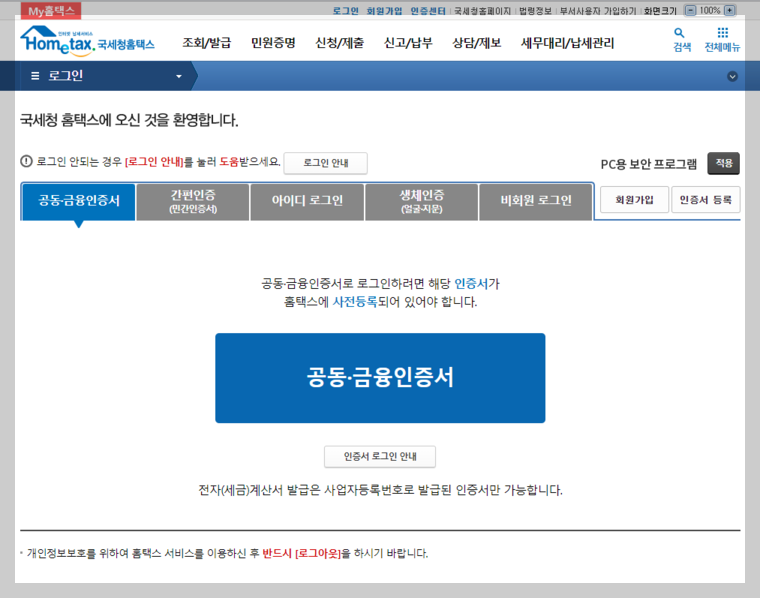
Task: Click the 인증서 로그인 안내 button
Action: point(380,456)
